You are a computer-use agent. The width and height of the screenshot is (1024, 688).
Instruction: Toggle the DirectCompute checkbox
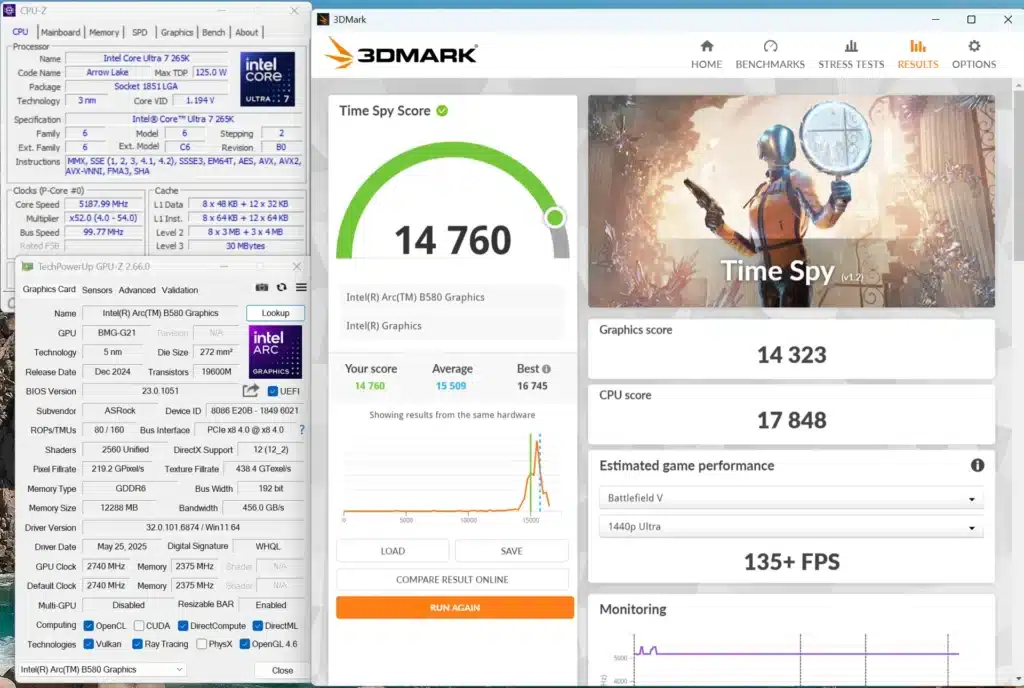click(x=183, y=625)
